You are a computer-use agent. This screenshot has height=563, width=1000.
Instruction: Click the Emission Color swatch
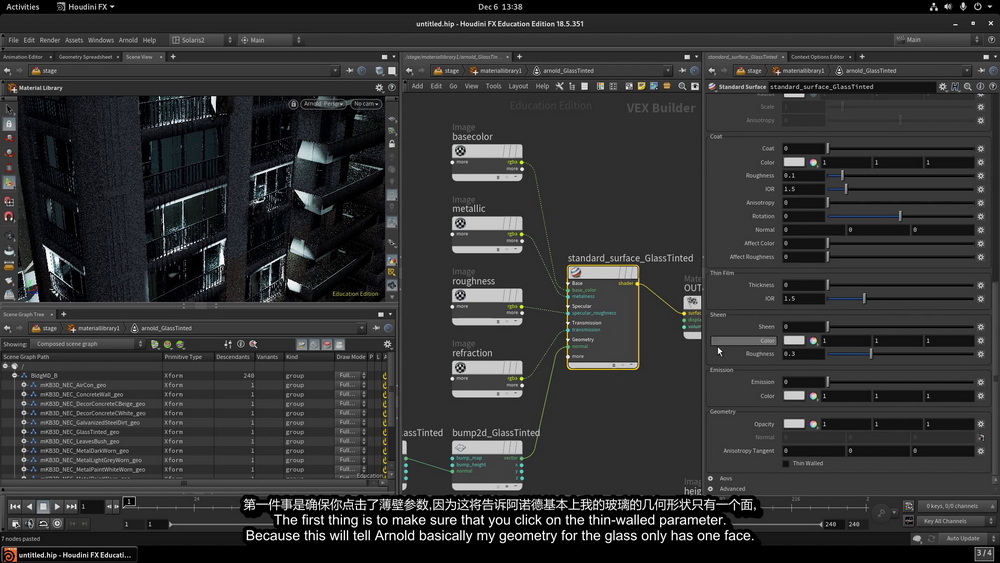(x=794, y=396)
